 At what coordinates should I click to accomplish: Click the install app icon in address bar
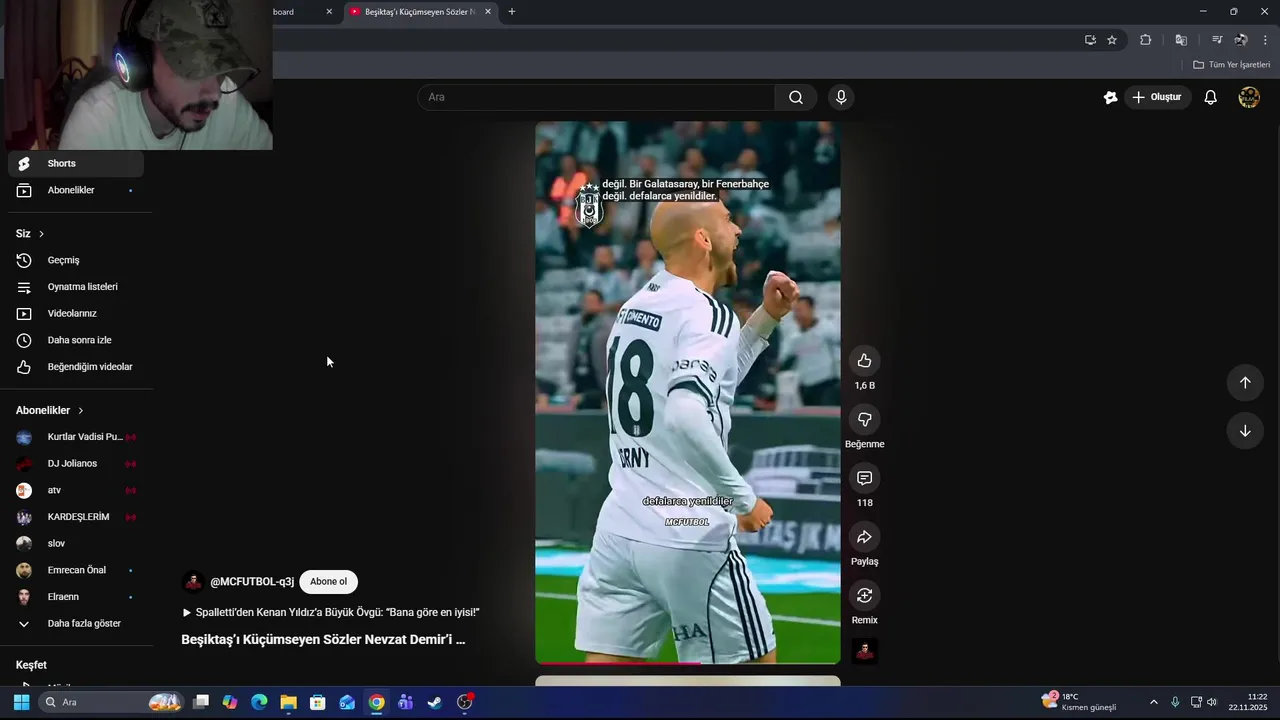(x=1090, y=40)
